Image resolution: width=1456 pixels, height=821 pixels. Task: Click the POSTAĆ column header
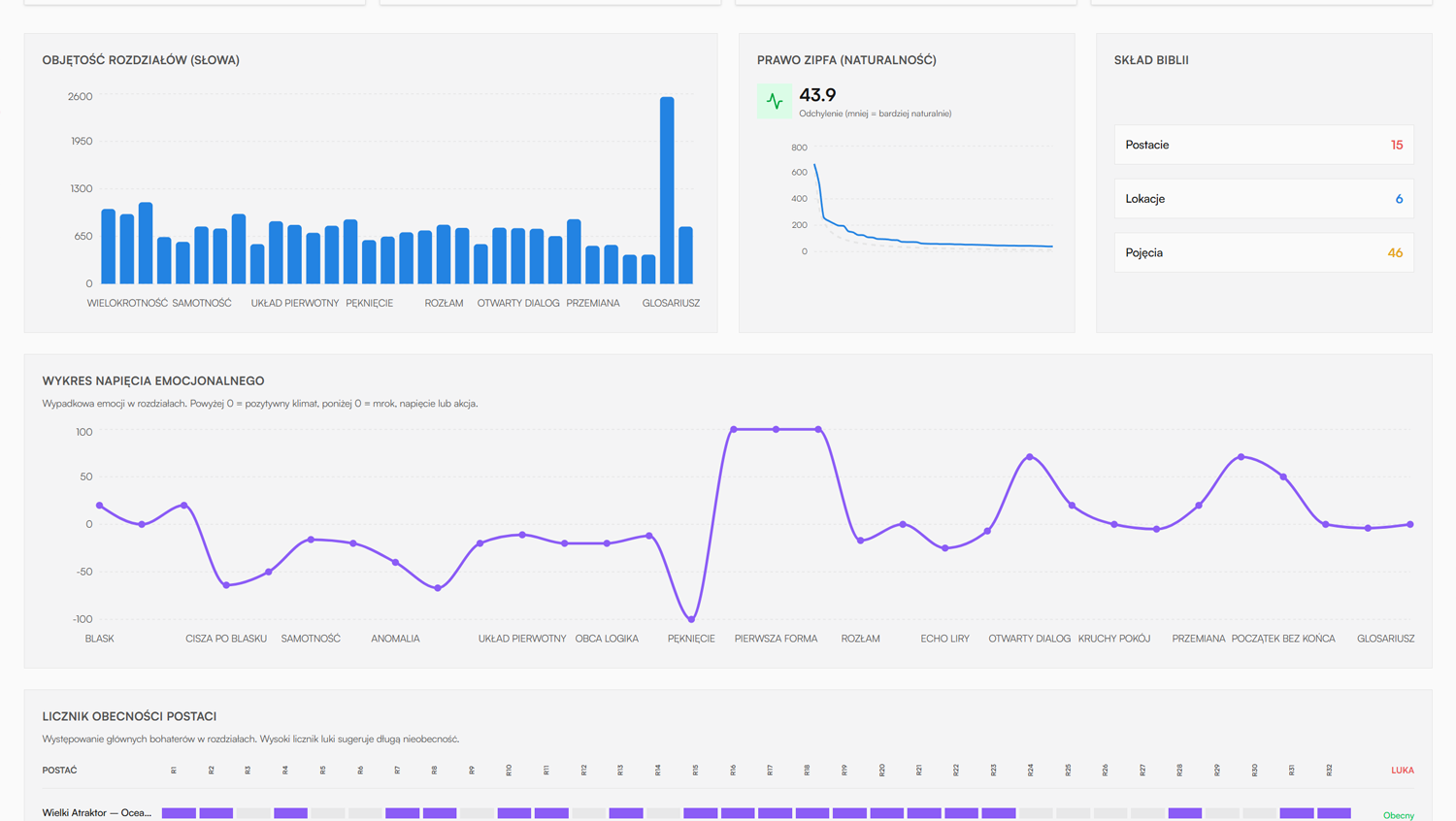point(59,771)
